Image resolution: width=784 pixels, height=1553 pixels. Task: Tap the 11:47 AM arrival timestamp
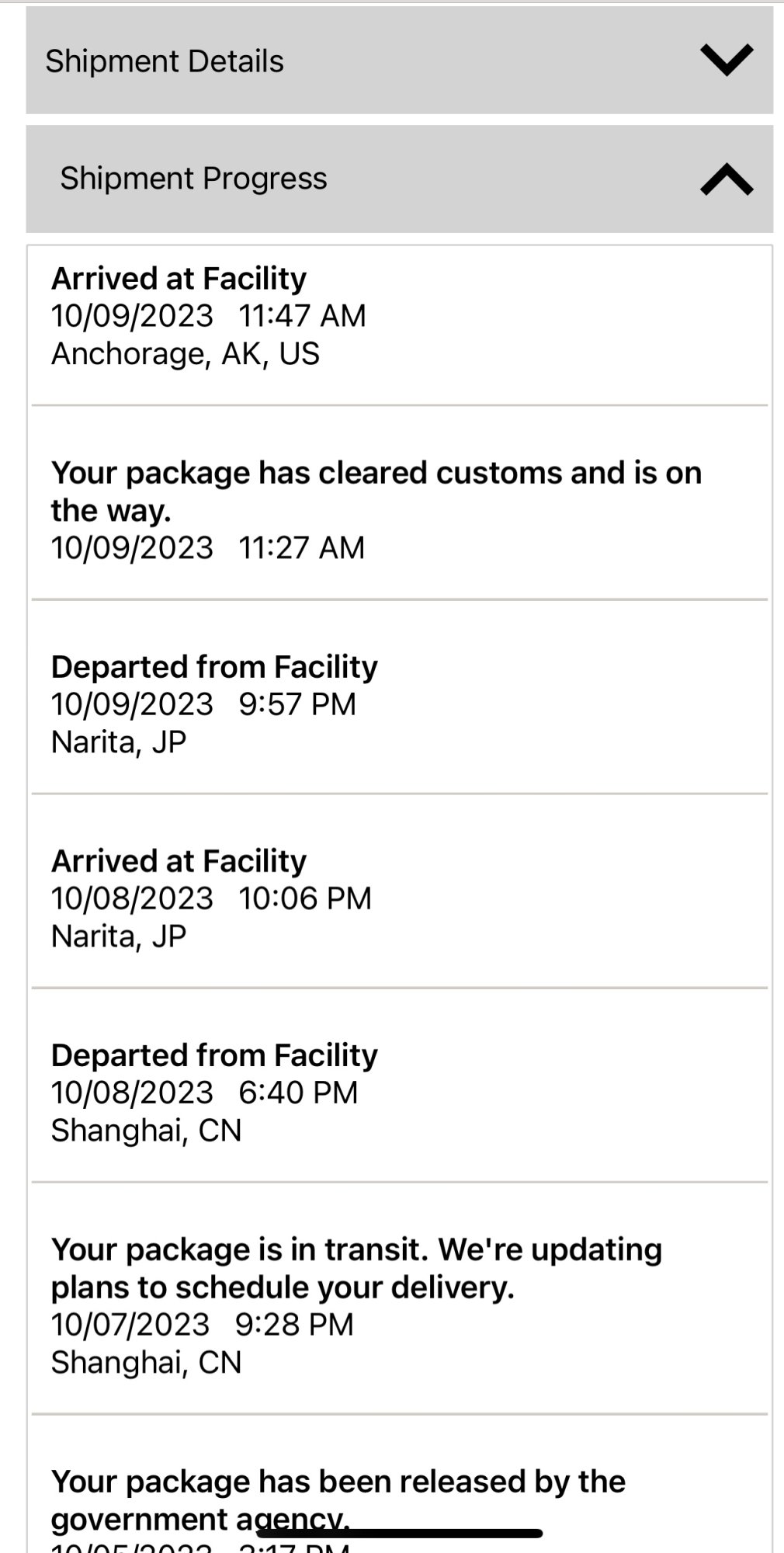click(x=302, y=316)
